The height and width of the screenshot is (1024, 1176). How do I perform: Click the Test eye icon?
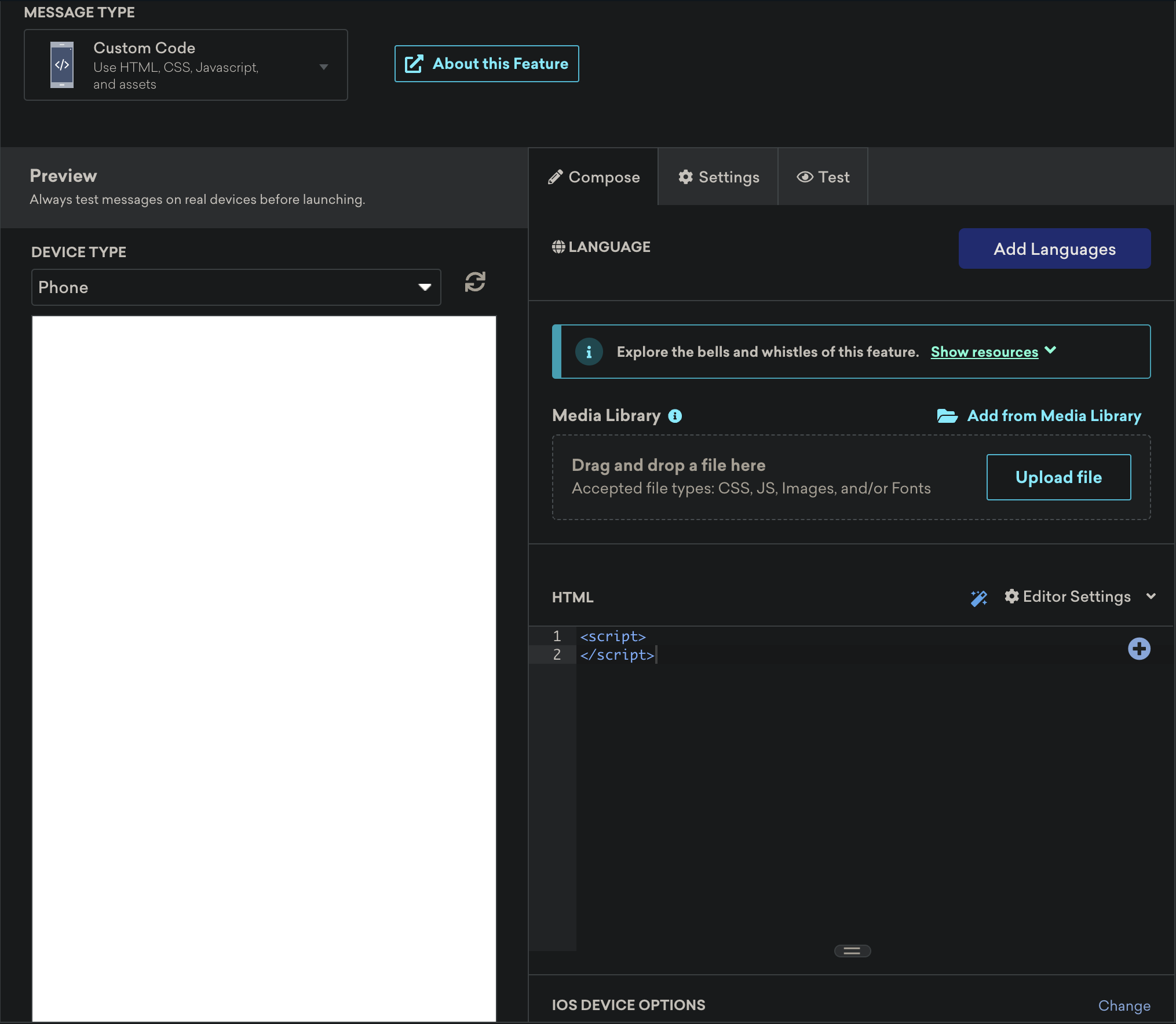[805, 177]
